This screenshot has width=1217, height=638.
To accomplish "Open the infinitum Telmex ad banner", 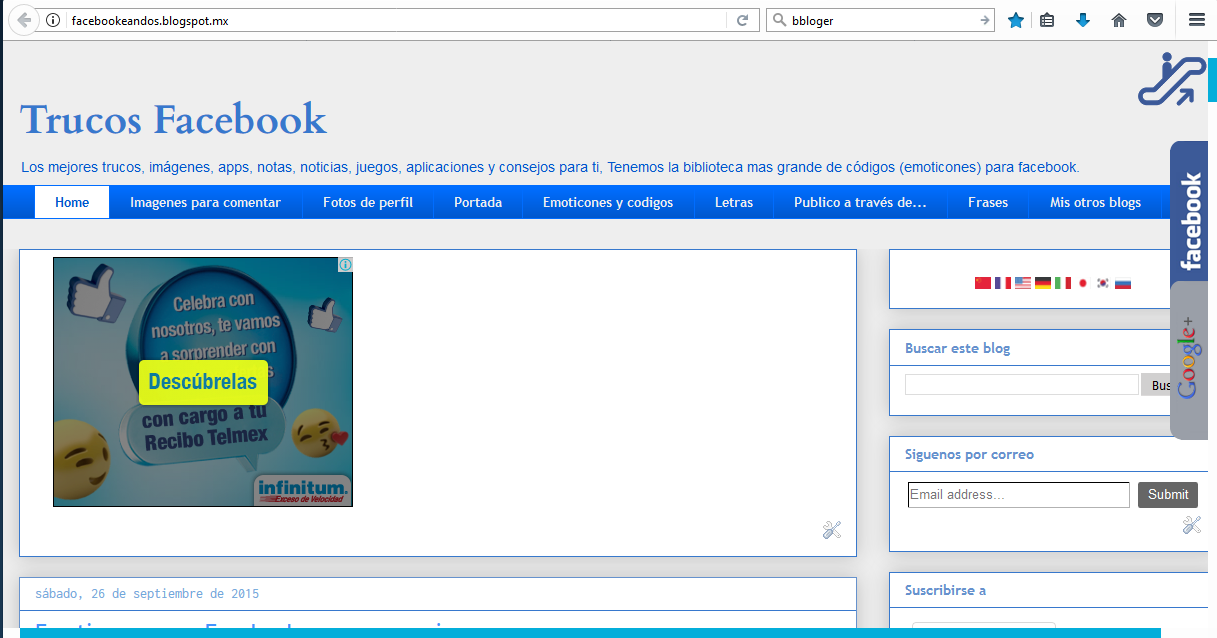I will coord(203,382).
